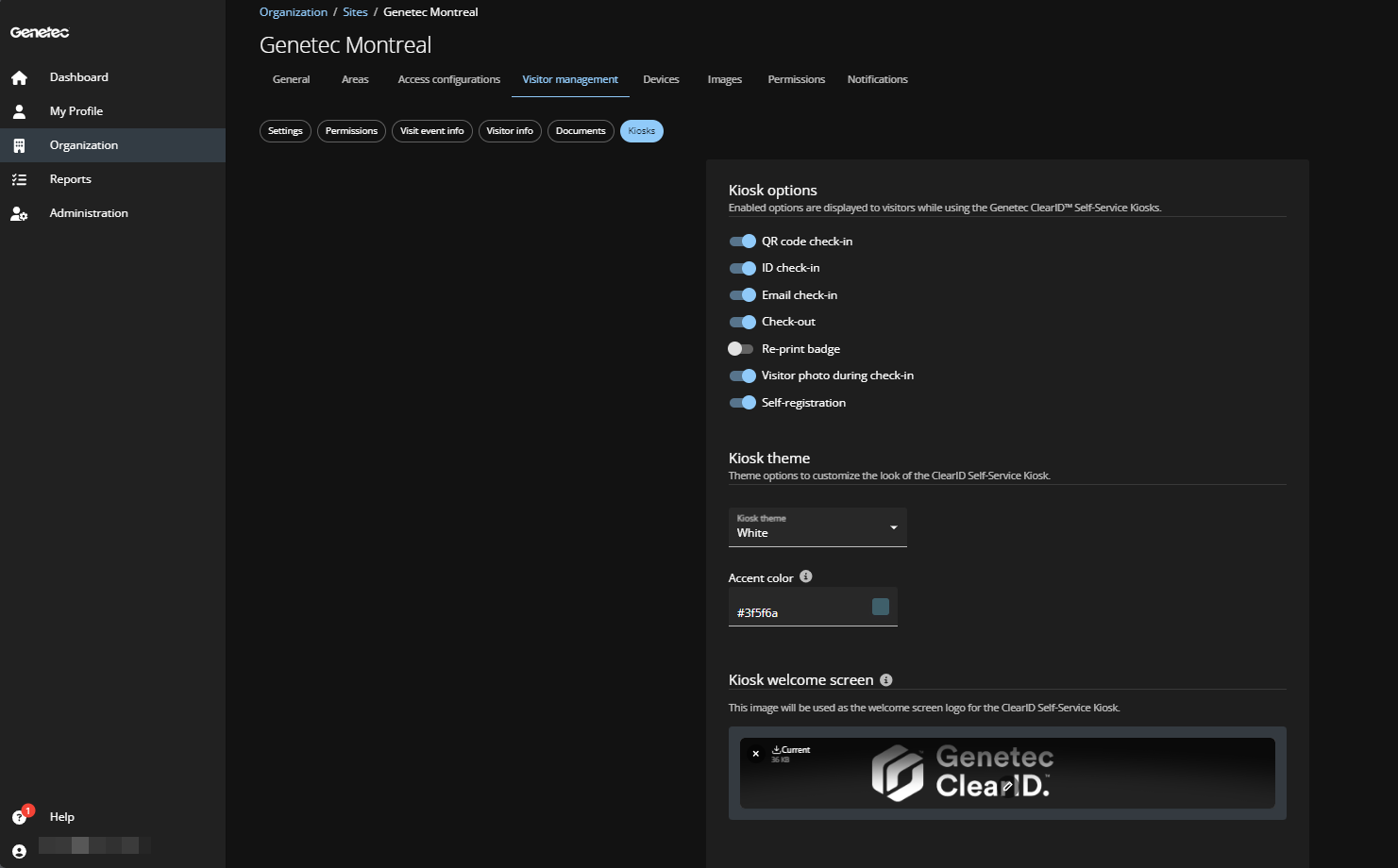Select the Visit event info chip

pyautogui.click(x=432, y=131)
